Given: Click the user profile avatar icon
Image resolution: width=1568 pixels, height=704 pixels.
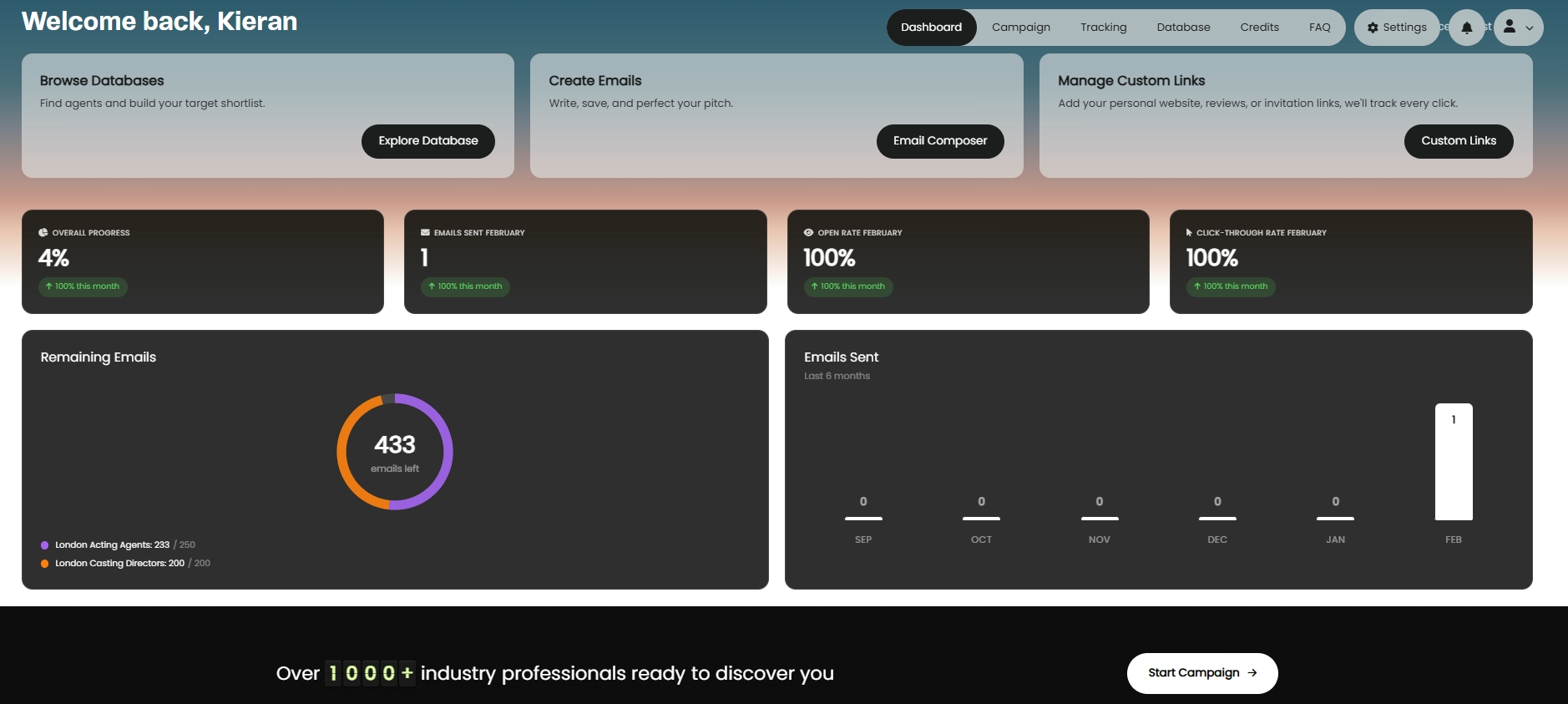Looking at the screenshot, I should [x=1510, y=27].
